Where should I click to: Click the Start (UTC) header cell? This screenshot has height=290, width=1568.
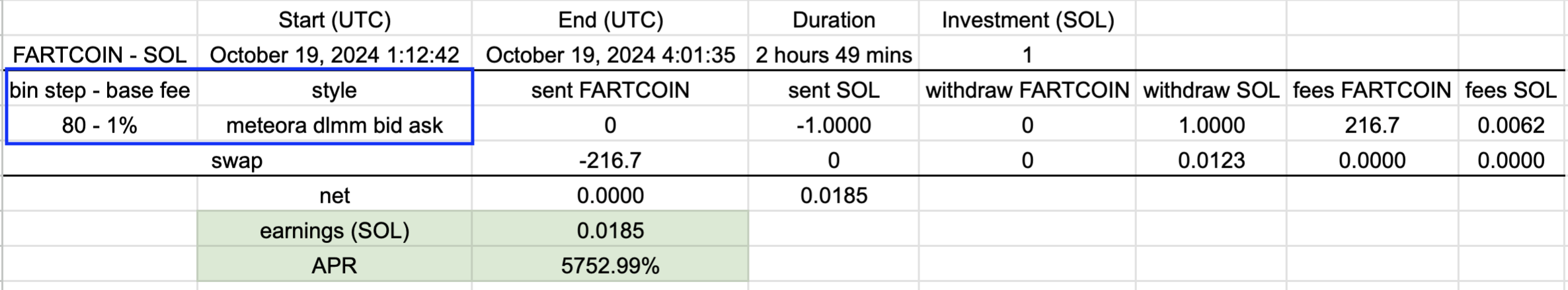tap(334, 20)
